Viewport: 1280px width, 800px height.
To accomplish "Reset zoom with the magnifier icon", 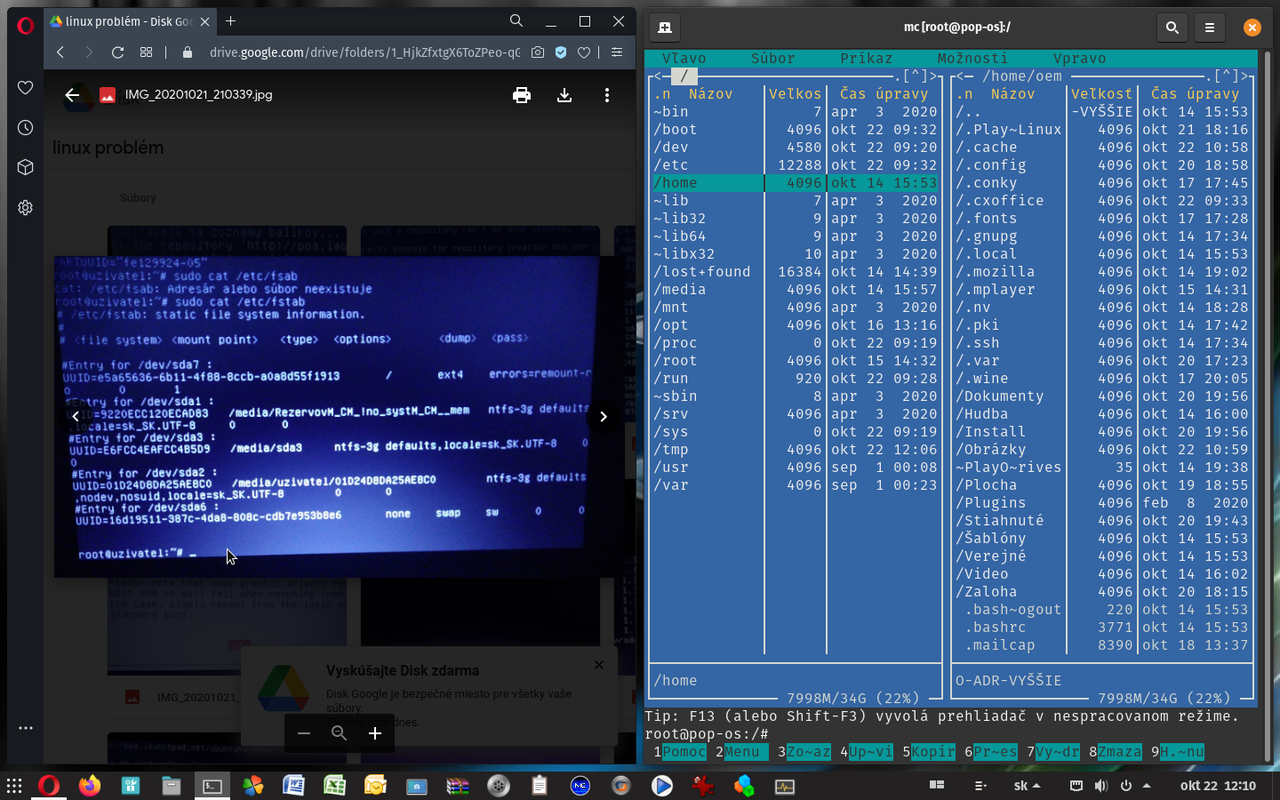I will point(339,733).
